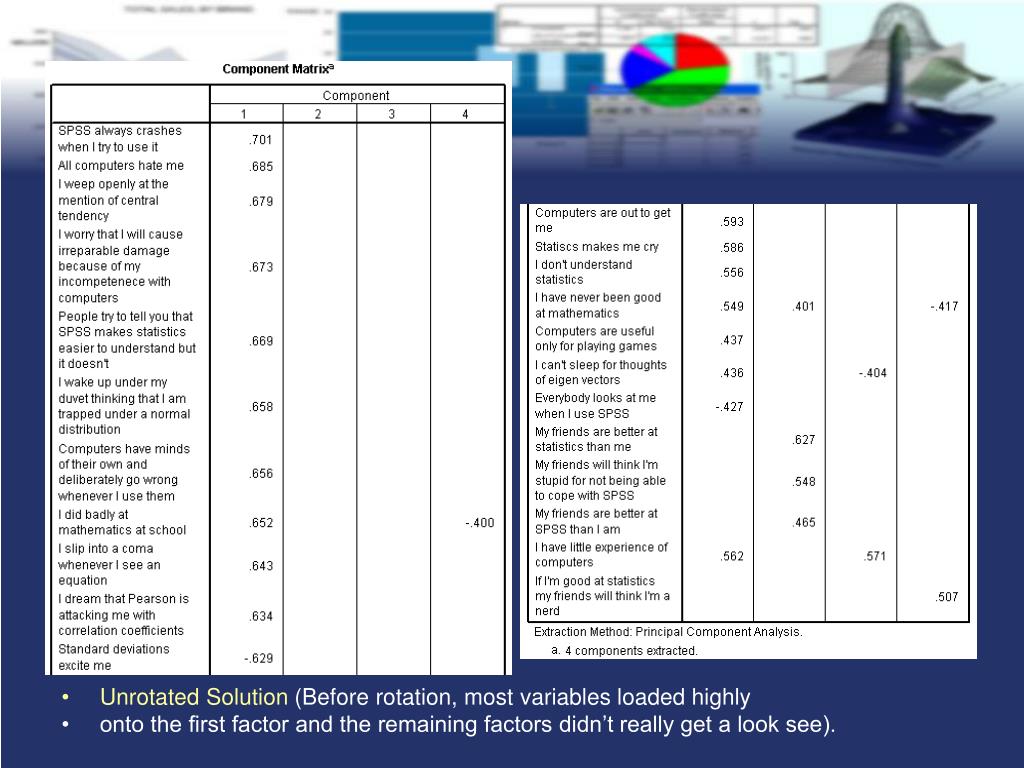Click the component 4 value -.400
1024x768 pixels.
(x=480, y=522)
